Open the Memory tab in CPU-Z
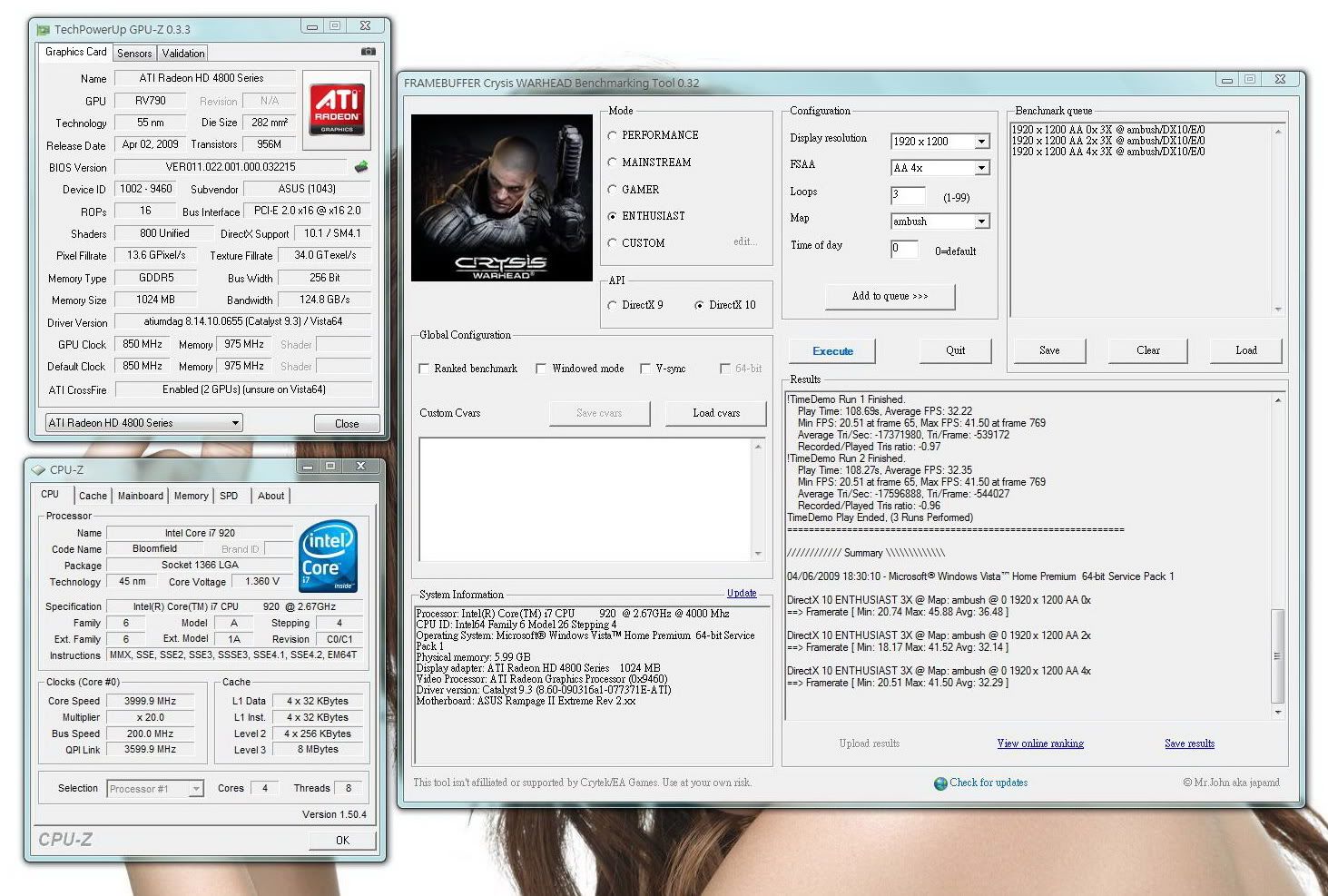 (191, 496)
